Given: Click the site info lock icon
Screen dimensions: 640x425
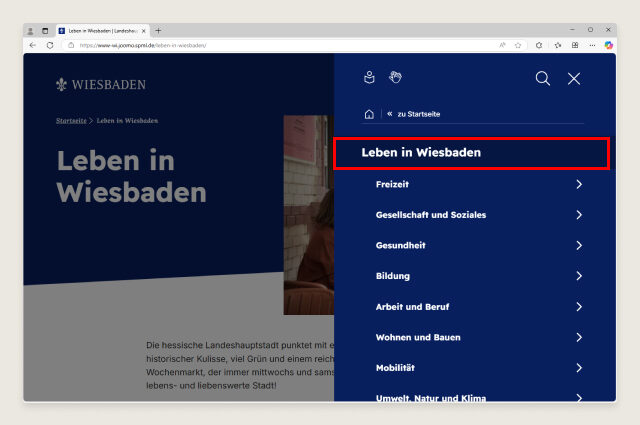Looking at the screenshot, I should click(71, 45).
